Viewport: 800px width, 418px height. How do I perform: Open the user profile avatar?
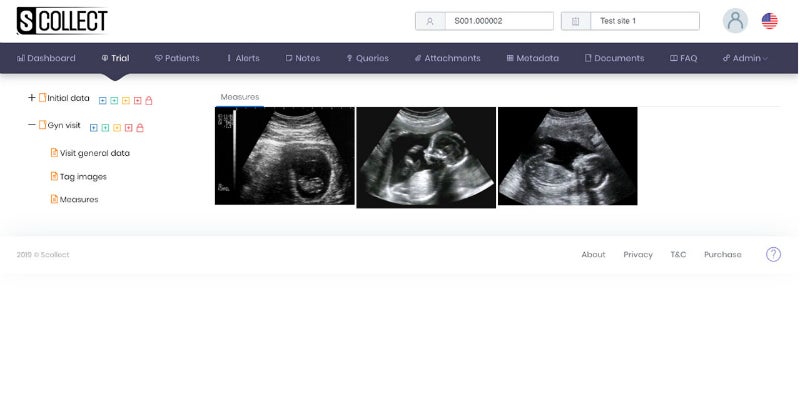click(735, 21)
